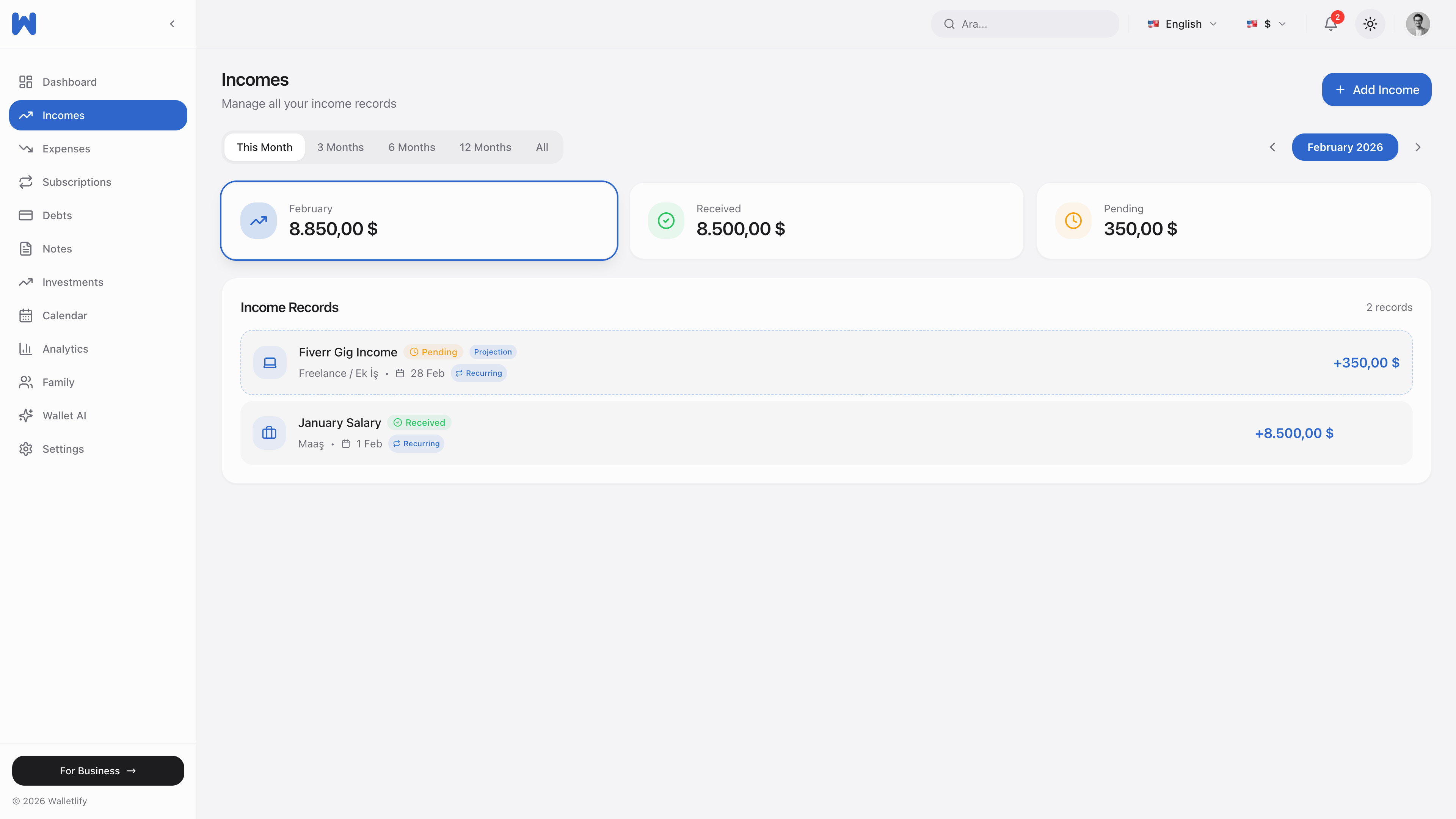Screen dimensions: 1456x819
Task: Click the February 2026 month selector
Action: [1345, 147]
